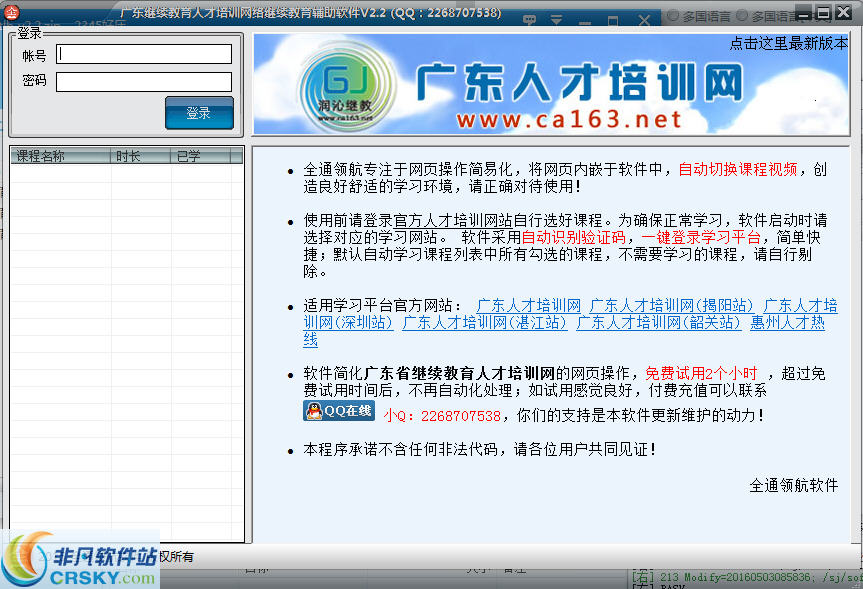Click the 帐号 account input field
863x589 pixels.
pyautogui.click(x=144, y=54)
